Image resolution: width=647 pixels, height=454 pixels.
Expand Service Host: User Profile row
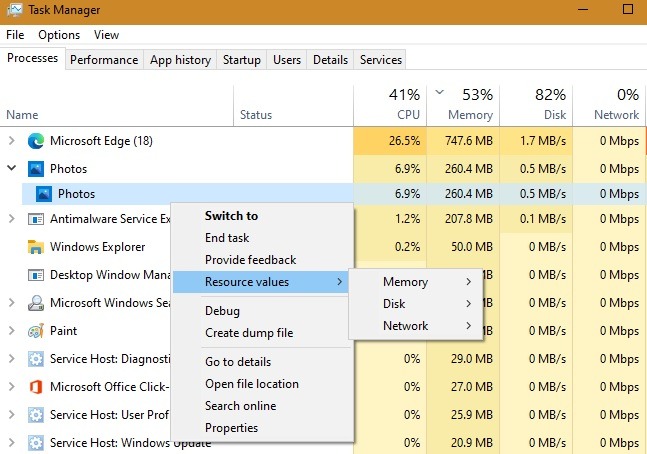click(12, 415)
